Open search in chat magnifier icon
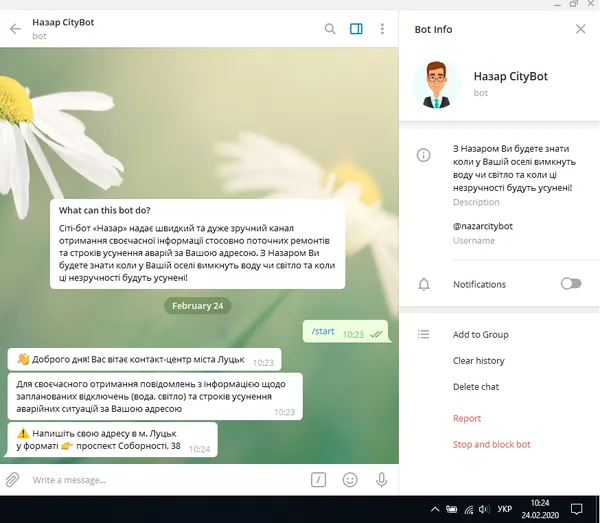This screenshot has width=600, height=523. click(x=330, y=29)
